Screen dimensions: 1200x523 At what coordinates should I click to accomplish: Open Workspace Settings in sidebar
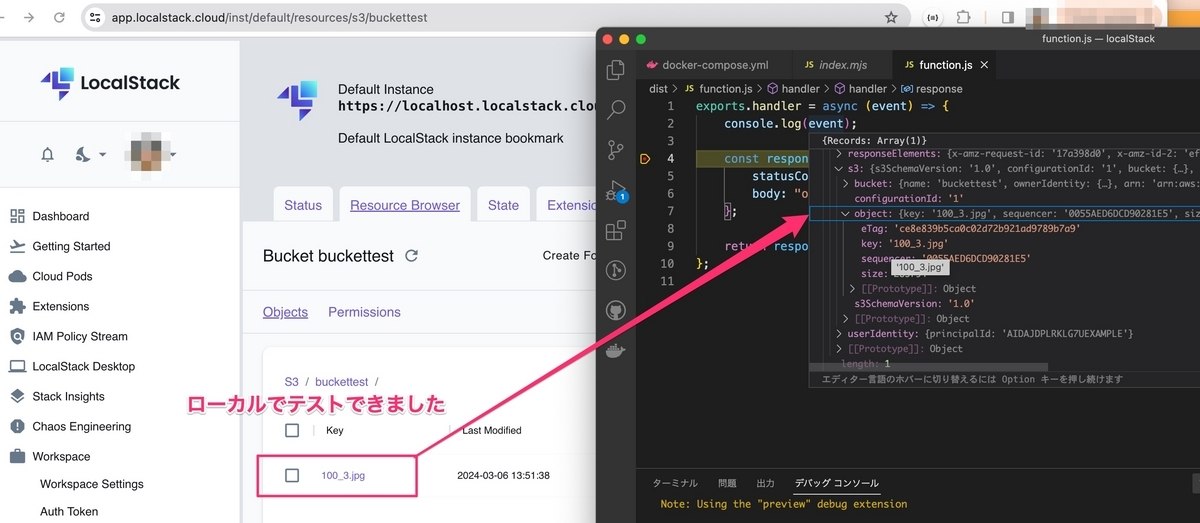92,484
